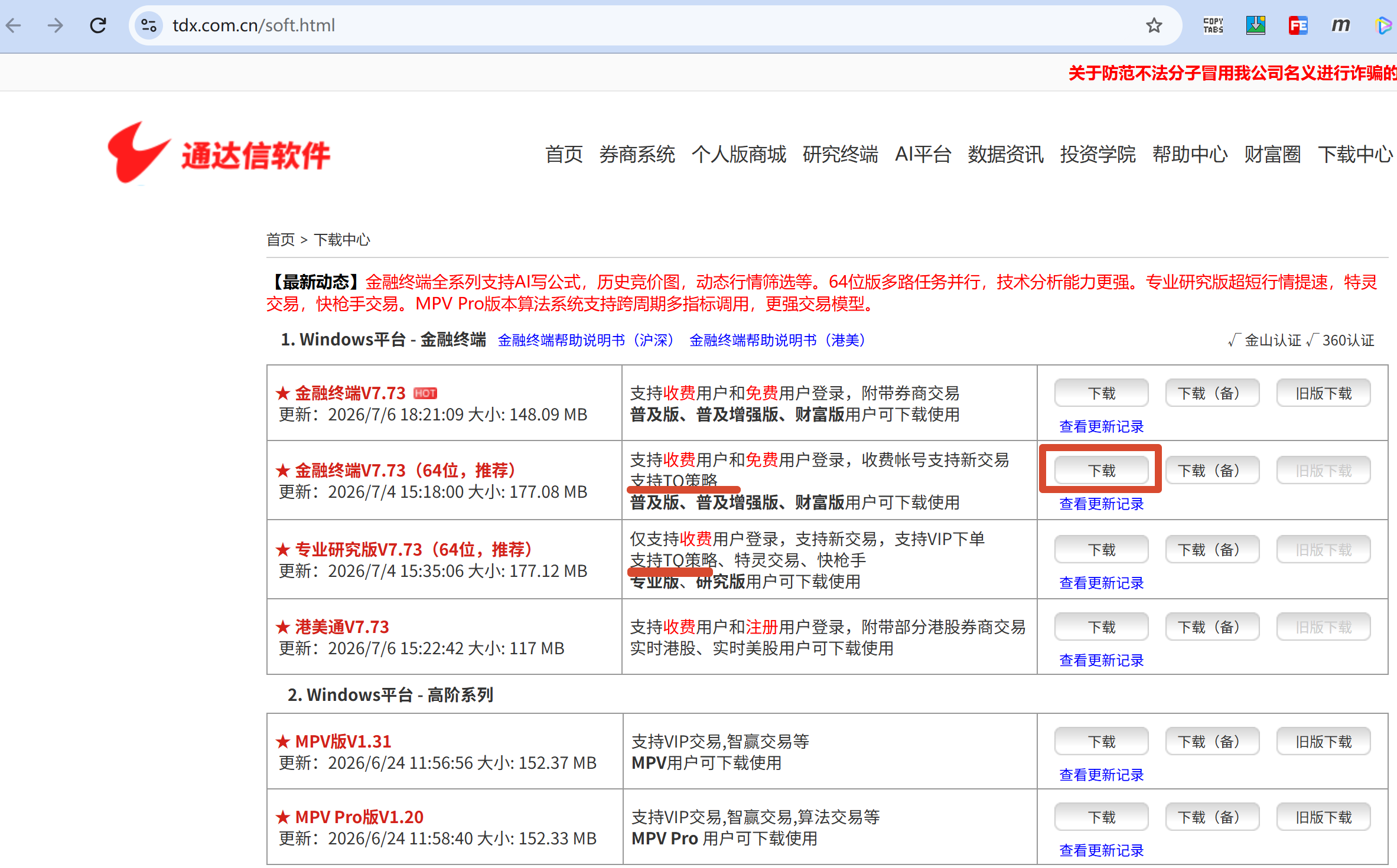Open 数据资讯 navigation item
The height and width of the screenshot is (868, 1397).
[x=1005, y=154]
